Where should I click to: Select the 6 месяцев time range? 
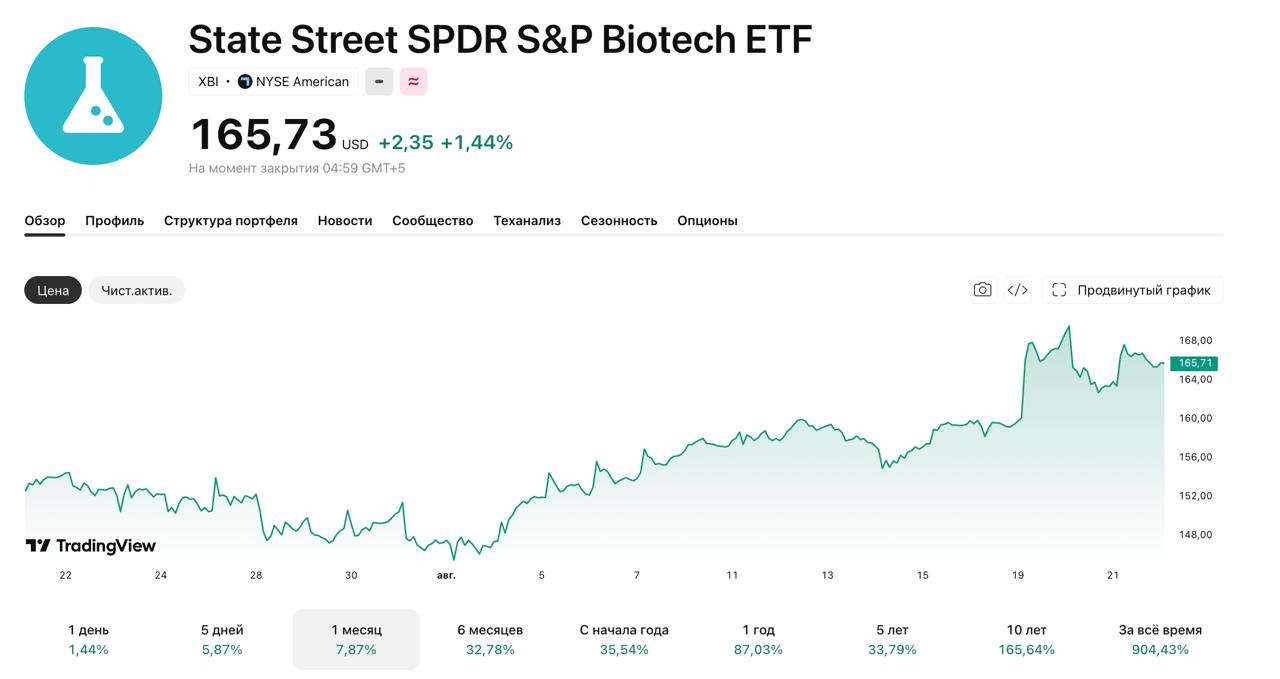click(x=490, y=640)
